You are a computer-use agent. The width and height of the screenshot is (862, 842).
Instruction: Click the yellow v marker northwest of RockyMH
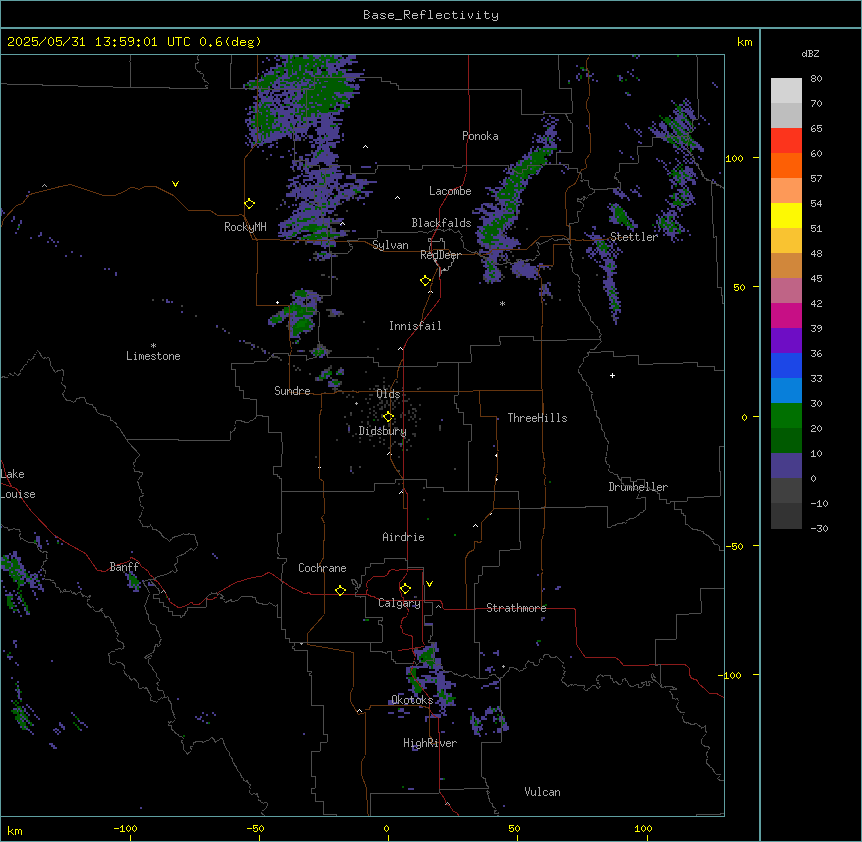(175, 184)
